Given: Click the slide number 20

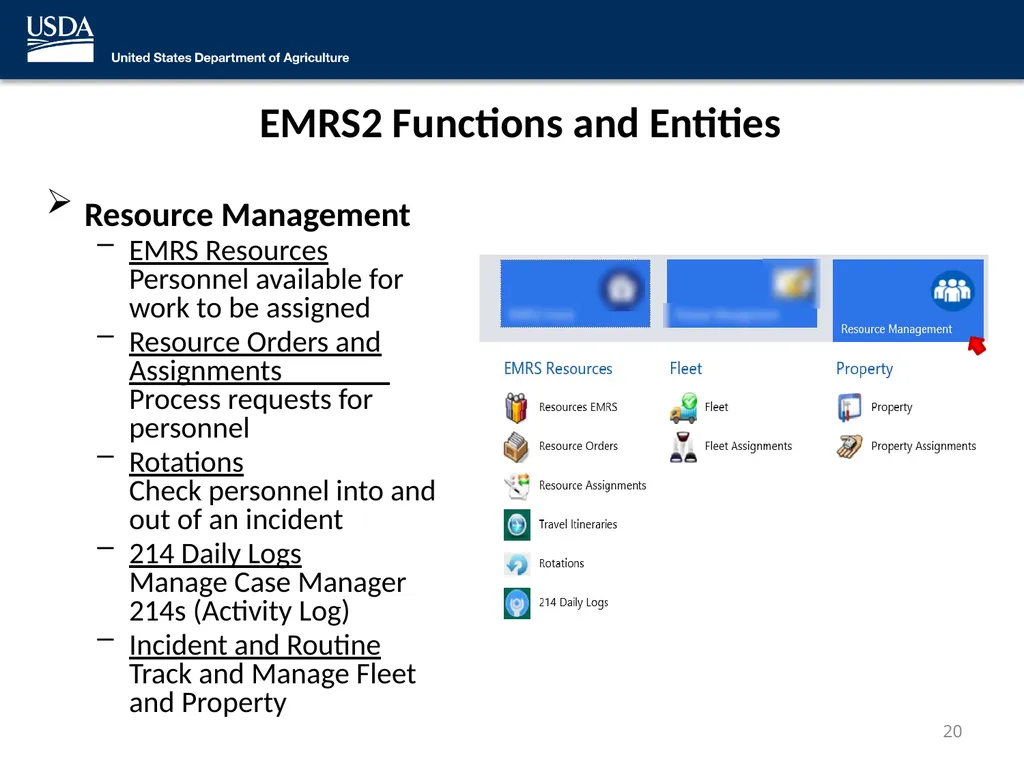Looking at the screenshot, I should (x=952, y=731).
